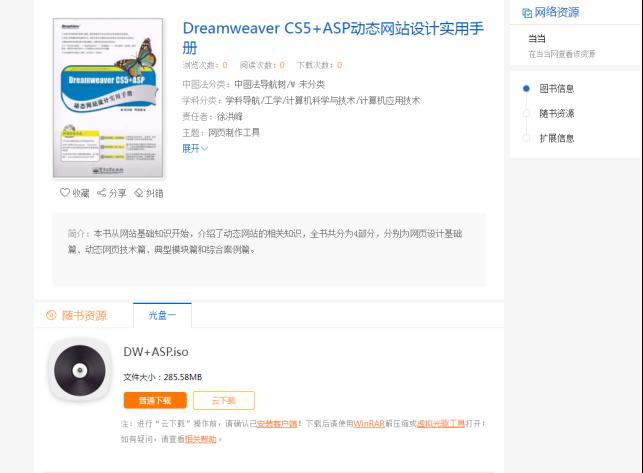Click the 当当 online resource entry
The width and height of the screenshot is (643, 473).
(x=537, y=39)
